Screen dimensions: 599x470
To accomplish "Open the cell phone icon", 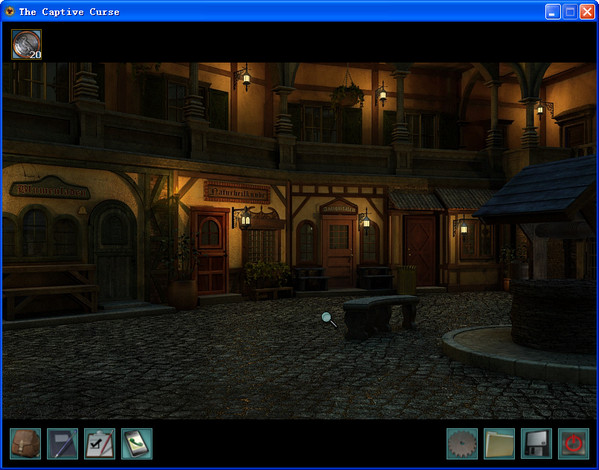I will pos(137,444).
